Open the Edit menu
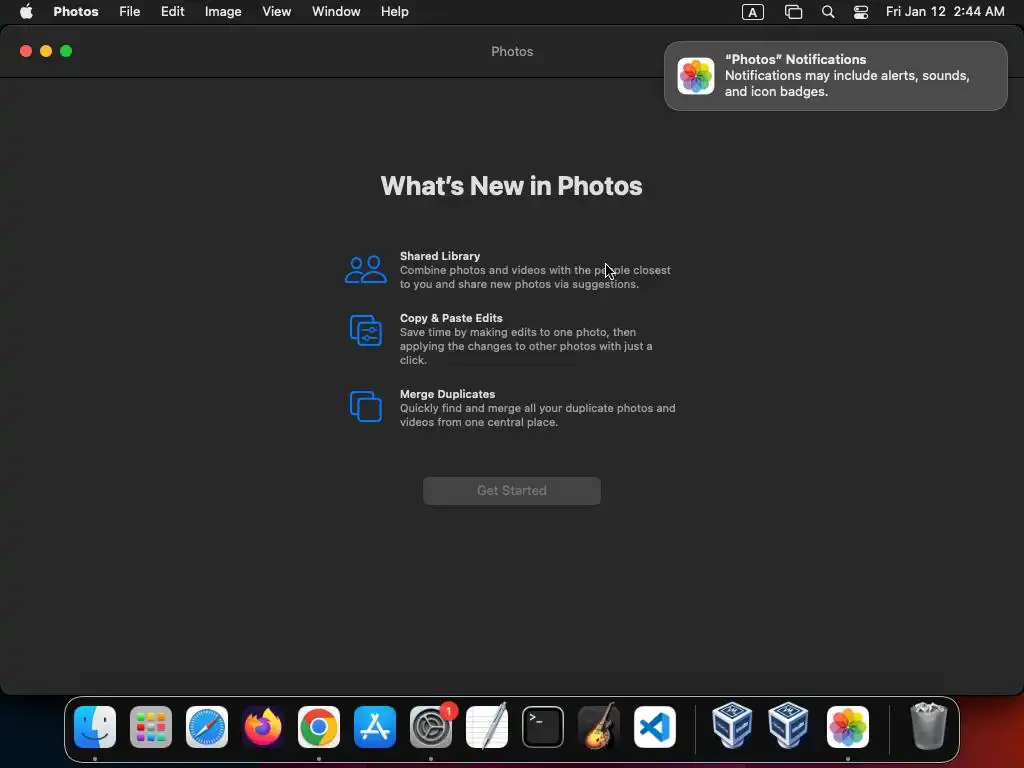 click(172, 12)
